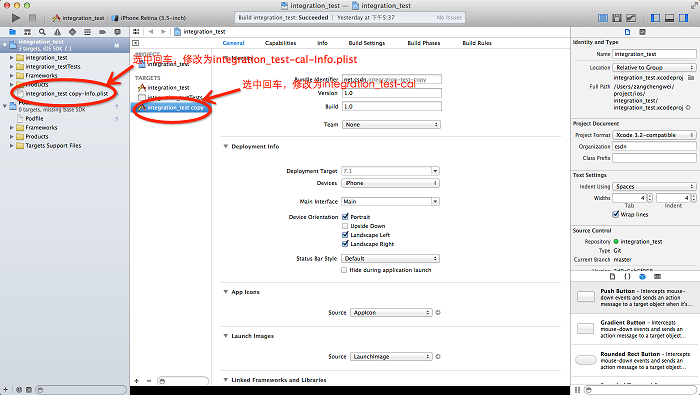This screenshot has width=700, height=395.
Task: Click the Run (play) button
Action: coord(16,18)
